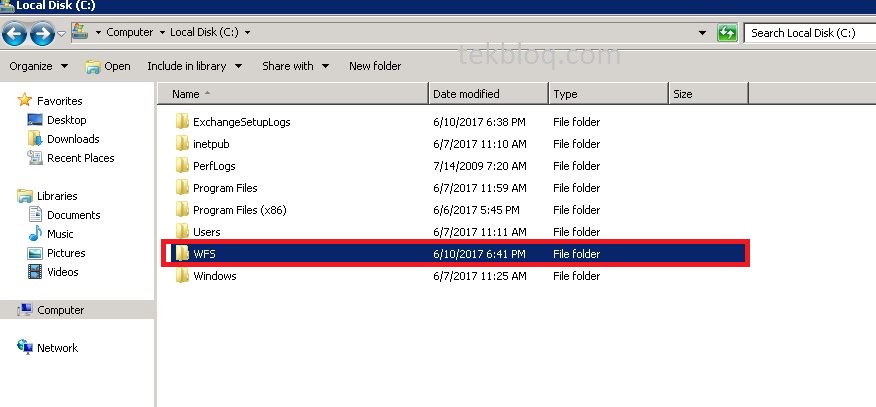Click the computer icon in the address bar
The width and height of the screenshot is (876, 407).
click(80, 32)
